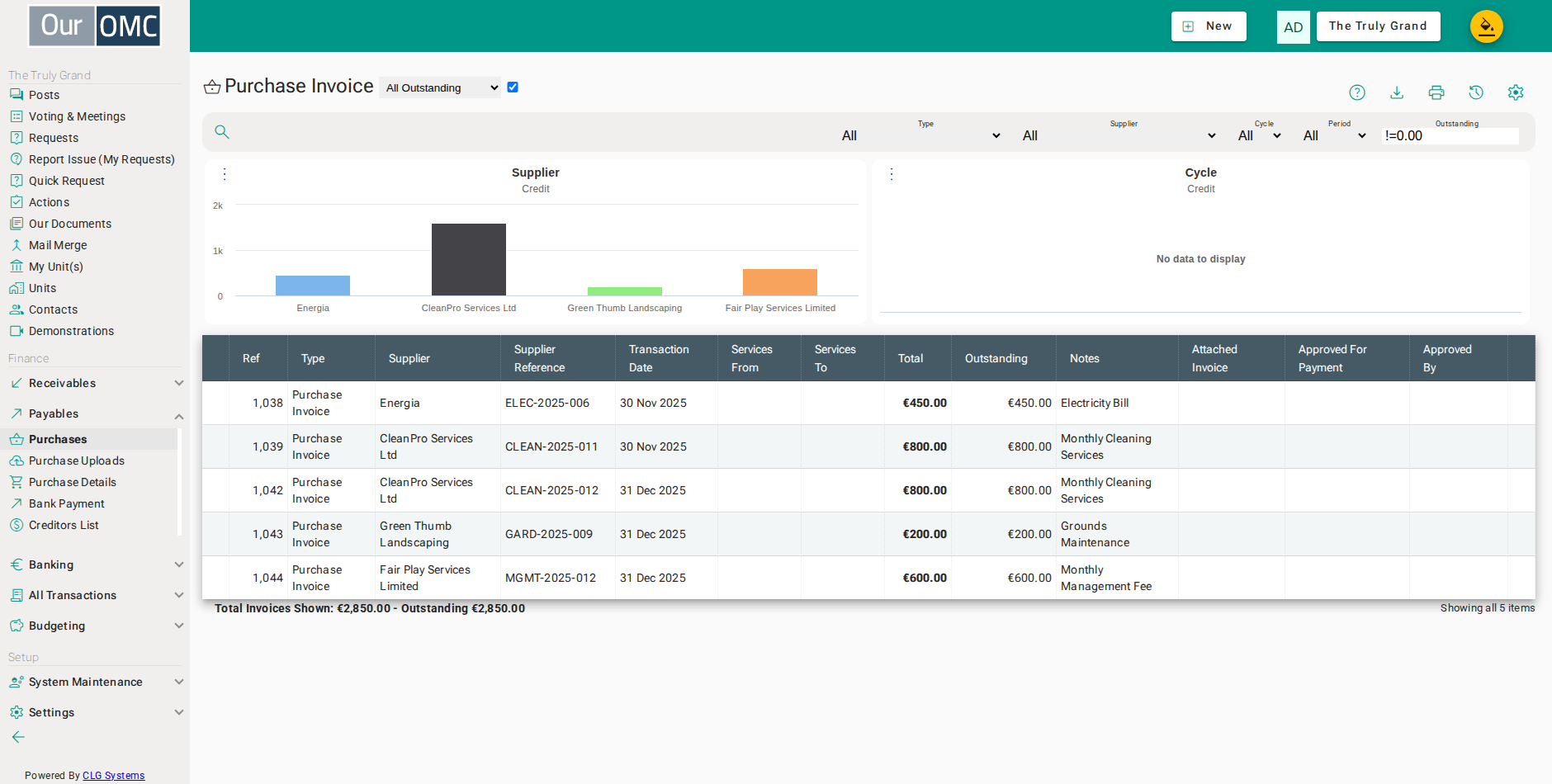This screenshot has height=784, width=1552.
Task: Open Purchase Uploads
Action: coord(77,460)
